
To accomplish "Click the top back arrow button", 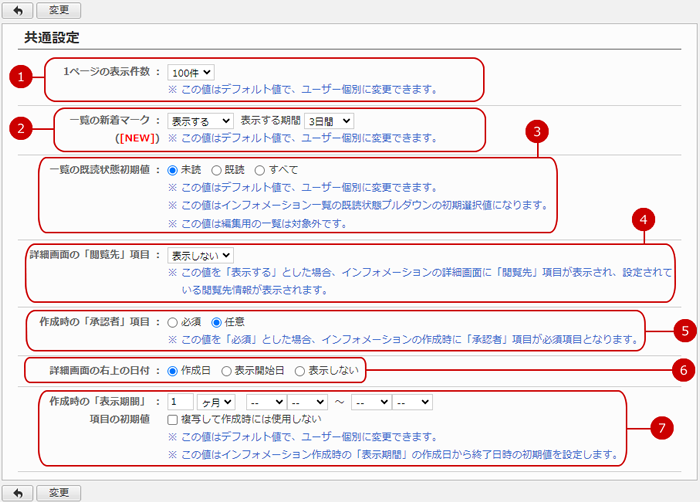I will [x=17, y=10].
